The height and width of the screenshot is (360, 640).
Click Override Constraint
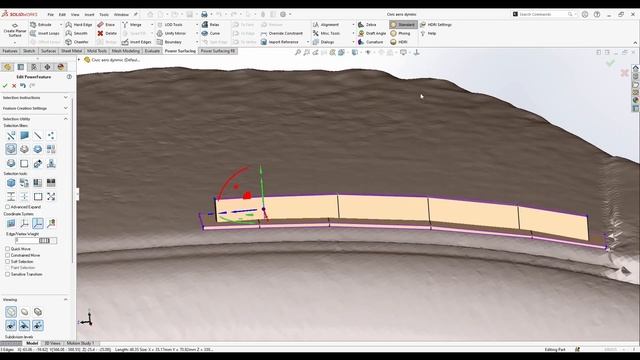pyautogui.click(x=282, y=33)
